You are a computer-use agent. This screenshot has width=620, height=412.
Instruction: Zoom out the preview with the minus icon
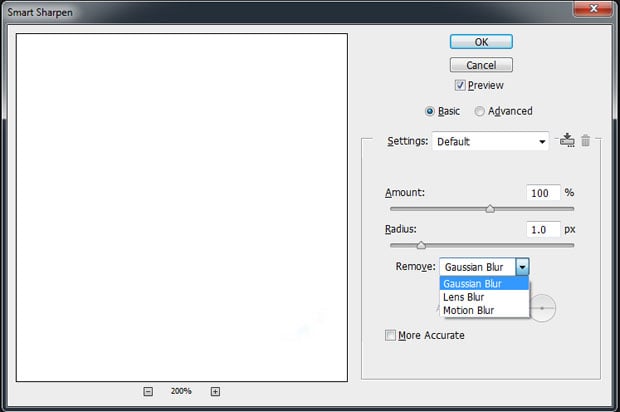(x=148, y=391)
